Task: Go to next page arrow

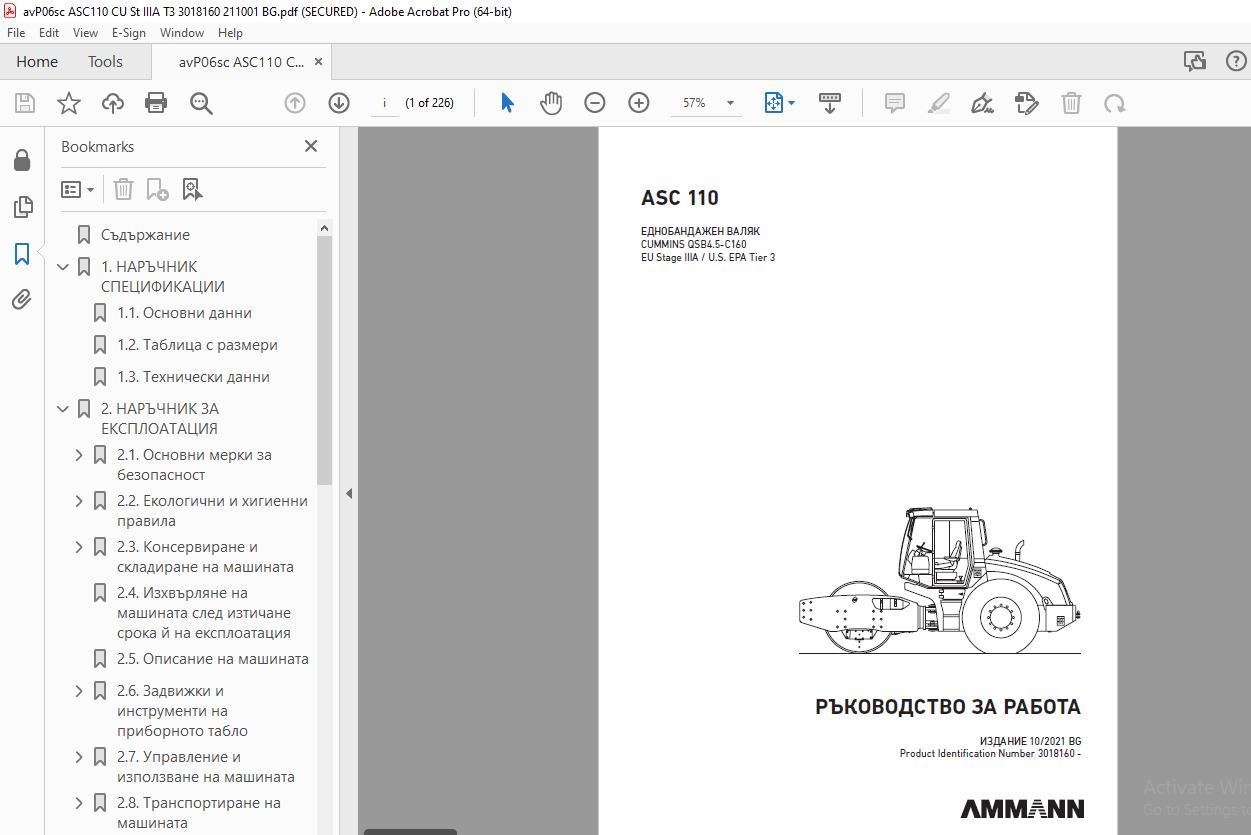Action: coord(339,103)
